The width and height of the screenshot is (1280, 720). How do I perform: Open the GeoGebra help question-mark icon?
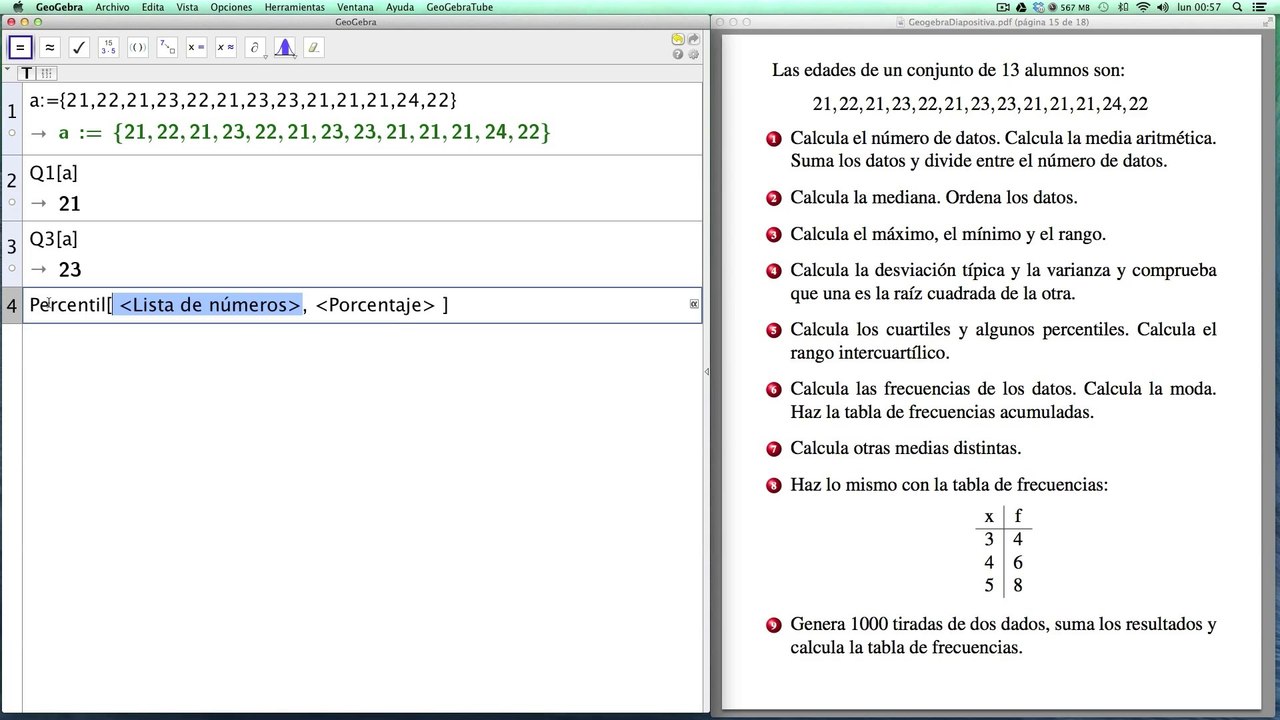coord(678,54)
